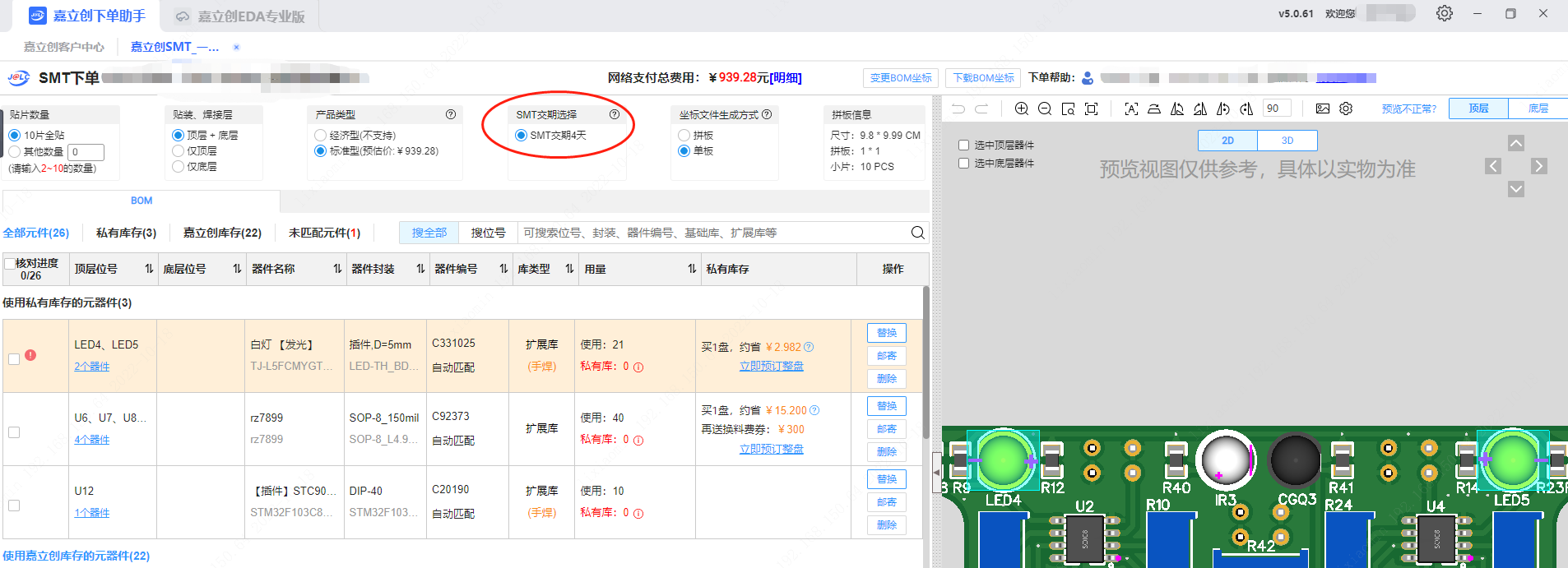Check the 选中顶层器件 checkbox
This screenshot has width=1568, height=568.
pyautogui.click(x=963, y=145)
